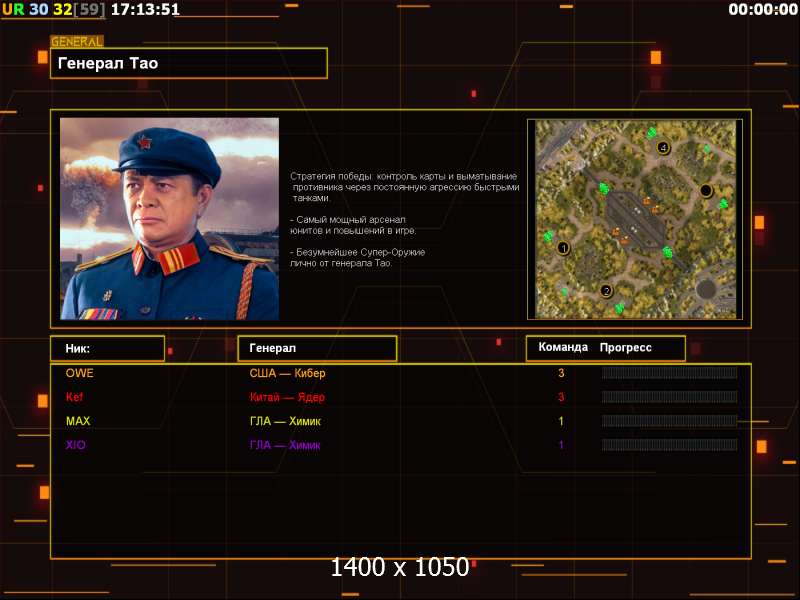Click the green supply icon left of marker 1
Screen dimensions: 800x600
(x=548, y=237)
